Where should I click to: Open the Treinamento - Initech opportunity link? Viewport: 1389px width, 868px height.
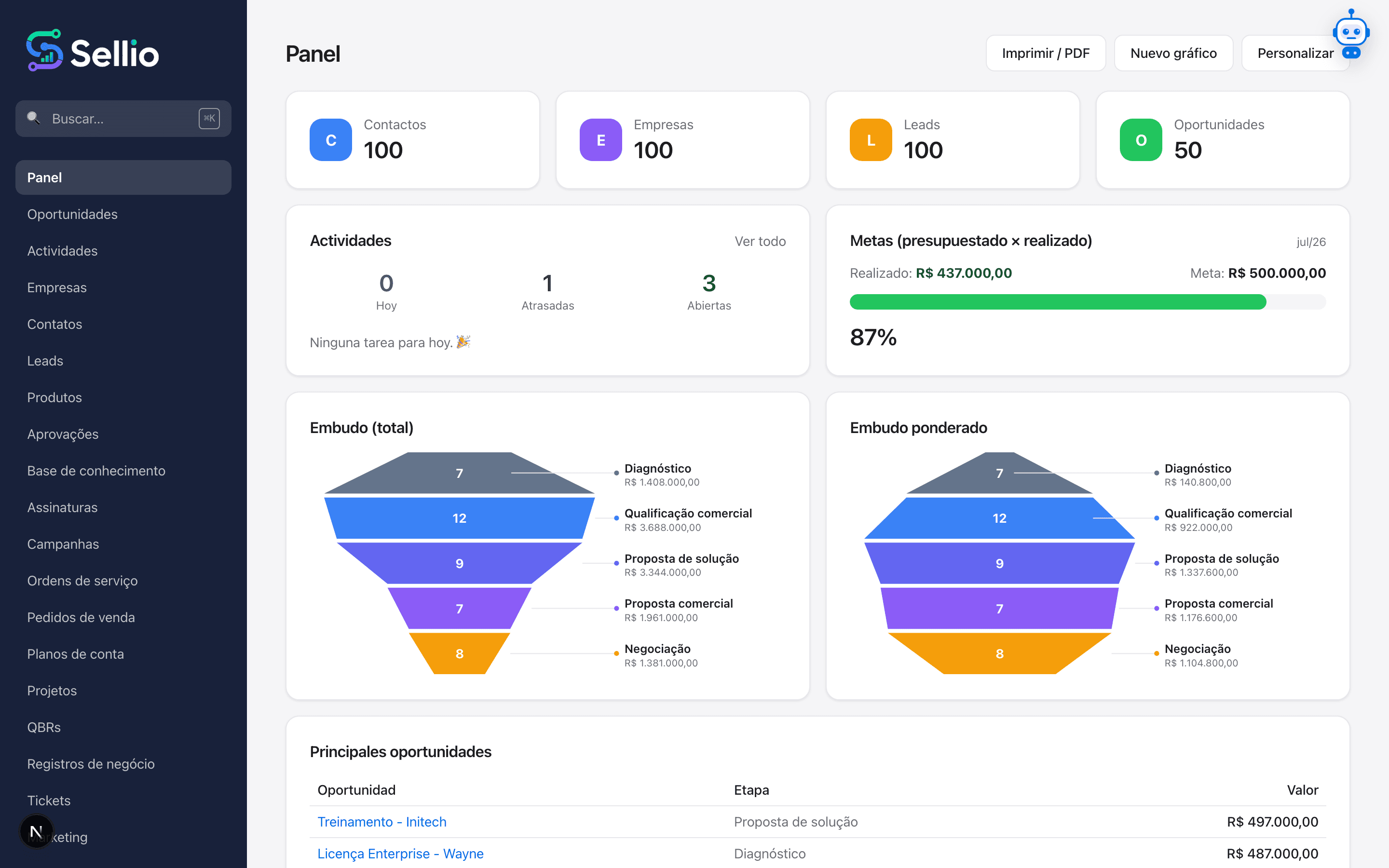click(381, 822)
